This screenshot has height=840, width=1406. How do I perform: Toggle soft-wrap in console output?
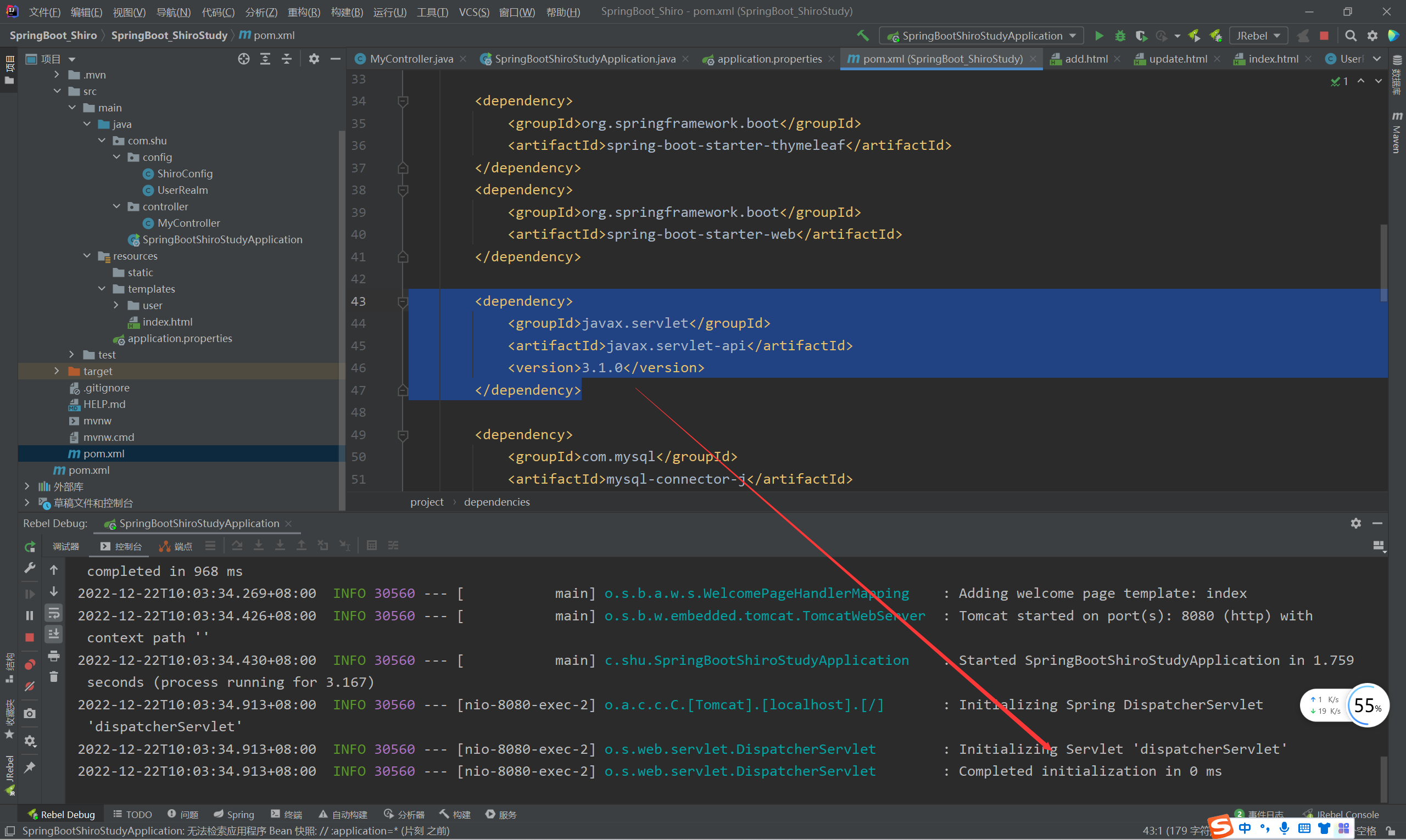click(x=54, y=613)
